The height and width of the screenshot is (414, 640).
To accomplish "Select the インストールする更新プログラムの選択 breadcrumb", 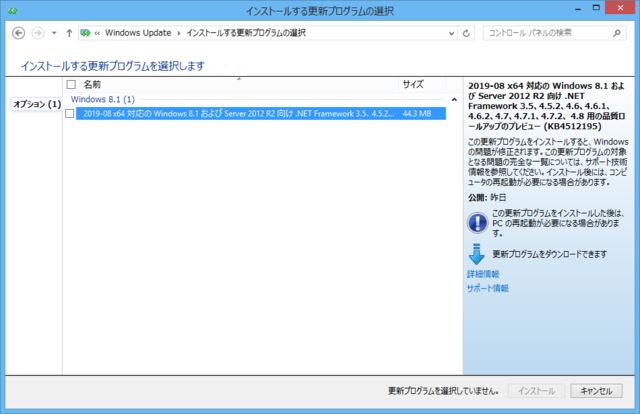I will 246,33.
